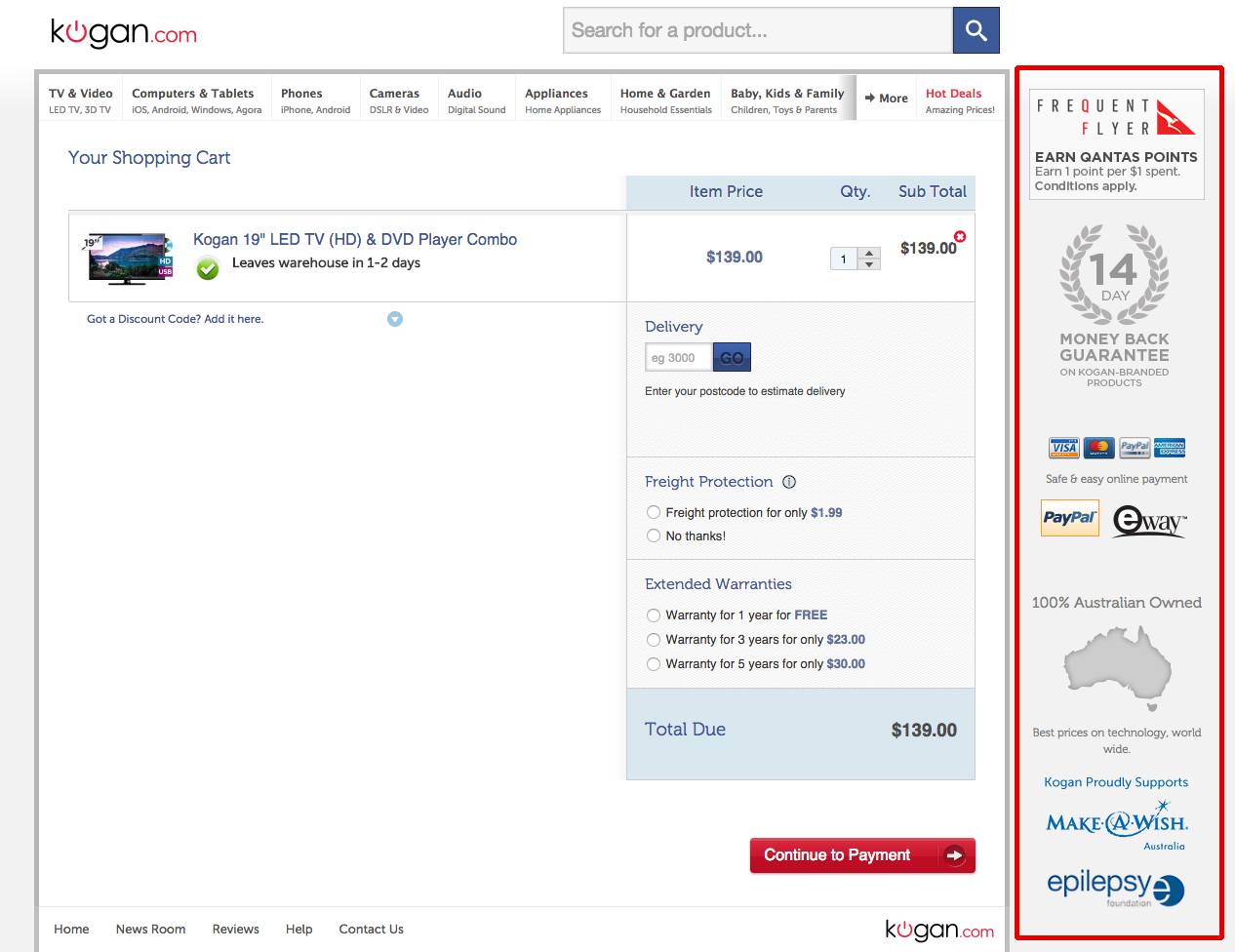The image size is (1235, 952).
Task: Click into the quantity number field
Action: pos(844,259)
